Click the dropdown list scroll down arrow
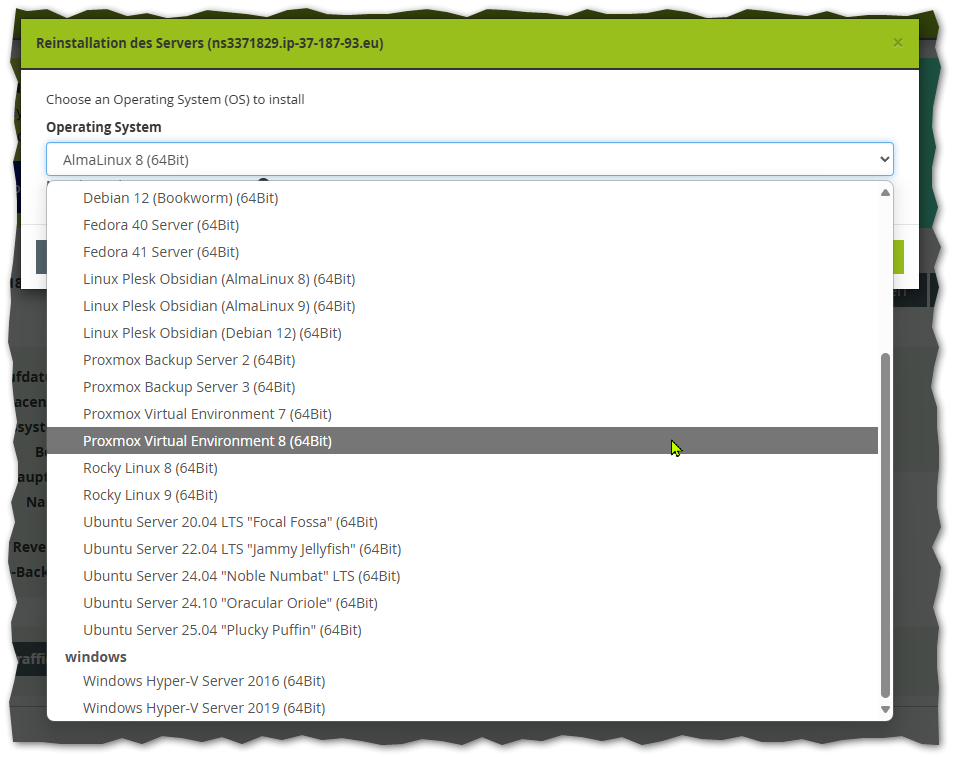953x757 pixels. coord(884,709)
